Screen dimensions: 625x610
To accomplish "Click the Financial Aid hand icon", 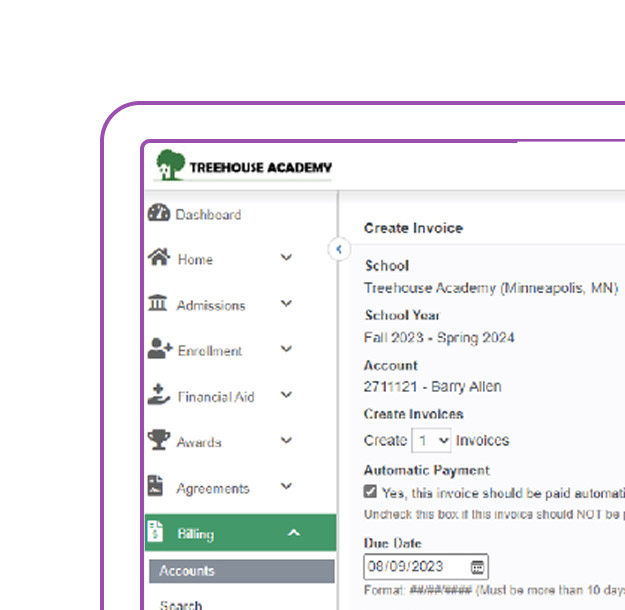I will click(159, 394).
